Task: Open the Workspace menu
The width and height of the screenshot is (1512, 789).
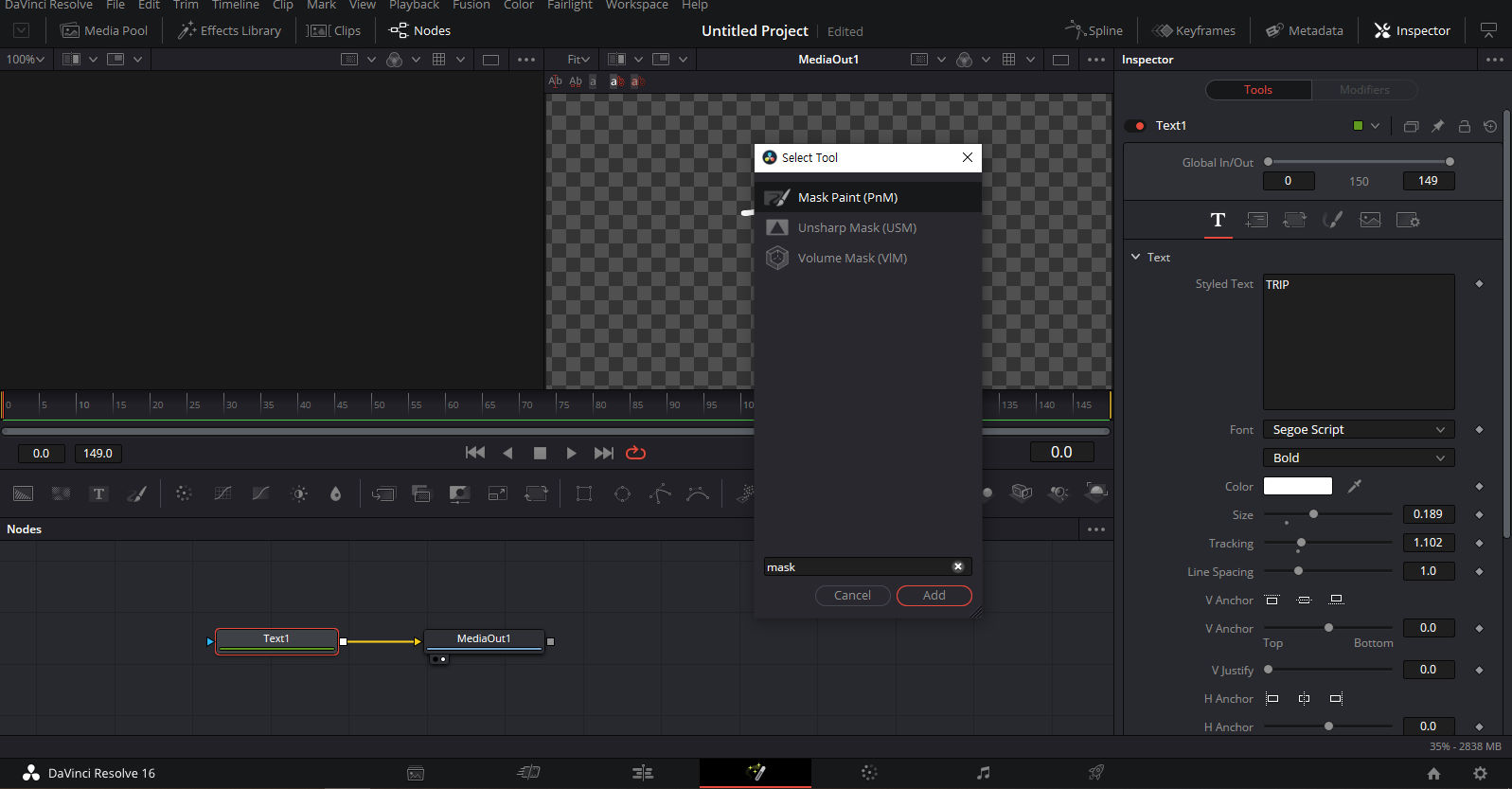Action: click(637, 5)
